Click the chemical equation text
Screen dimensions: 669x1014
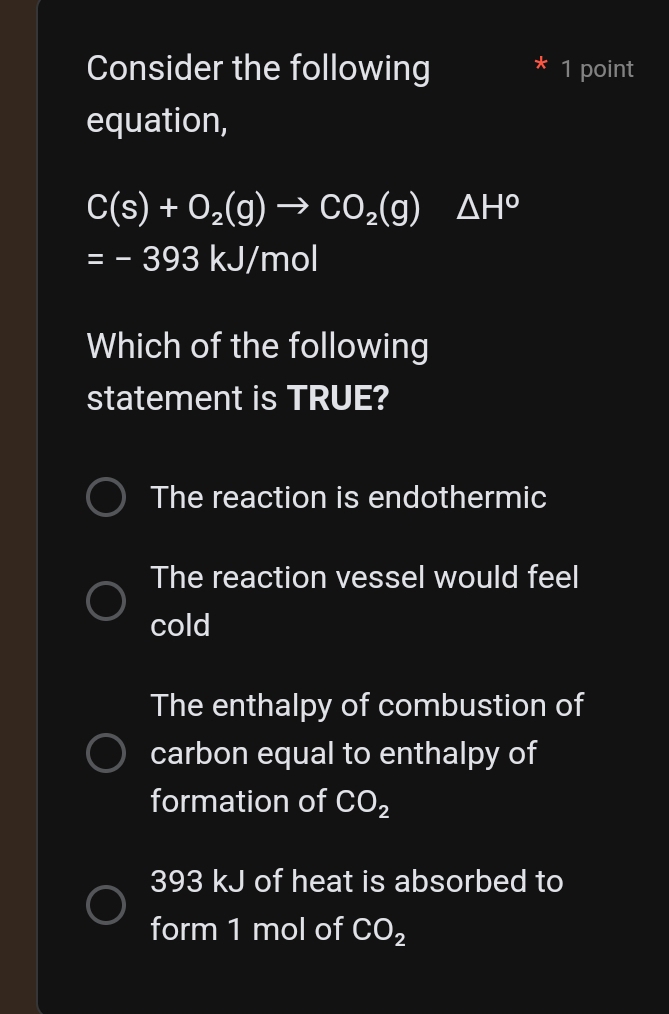click(x=255, y=209)
